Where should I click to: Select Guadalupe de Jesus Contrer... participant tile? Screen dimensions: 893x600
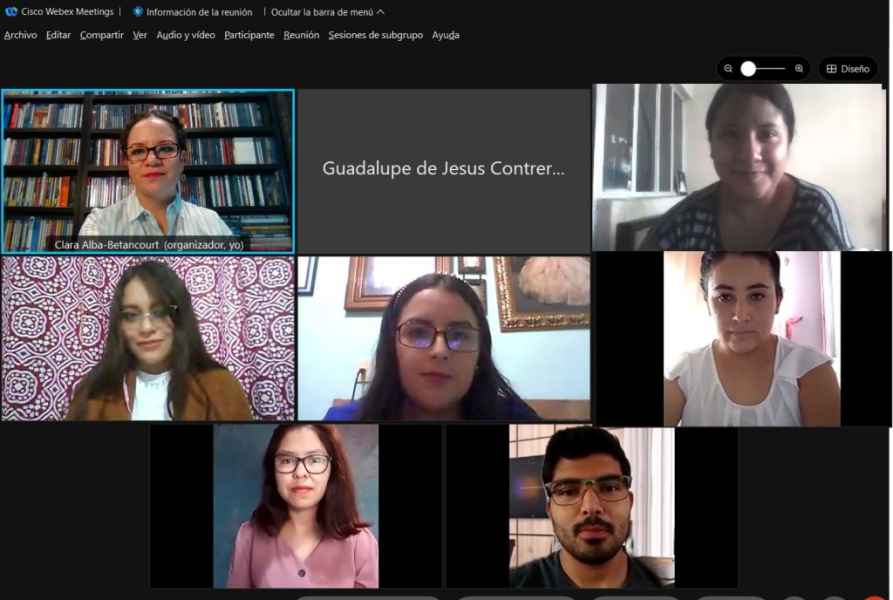tap(444, 171)
